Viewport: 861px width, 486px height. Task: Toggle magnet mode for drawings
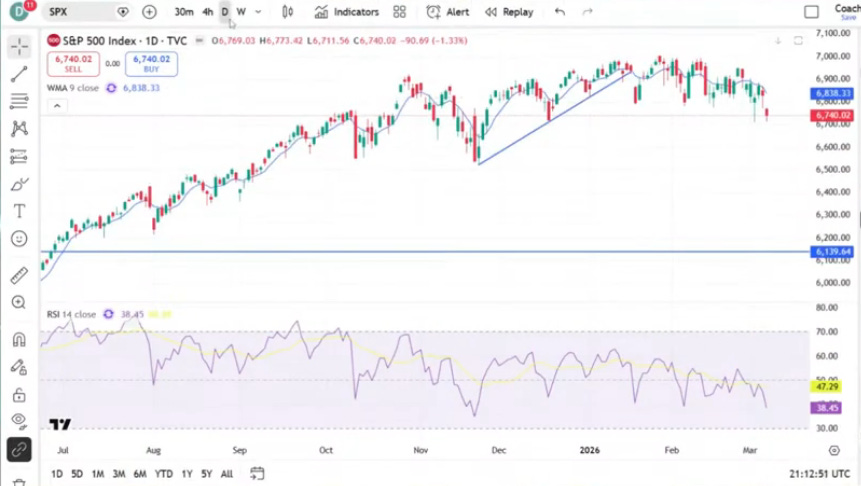tap(19, 339)
